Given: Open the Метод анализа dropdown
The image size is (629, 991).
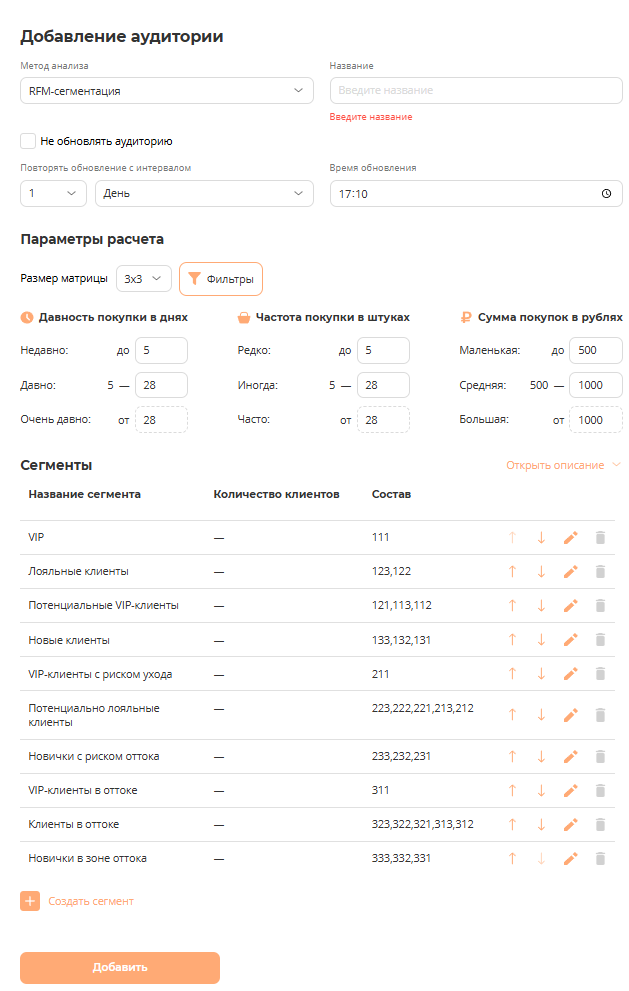Looking at the screenshot, I should click(166, 91).
